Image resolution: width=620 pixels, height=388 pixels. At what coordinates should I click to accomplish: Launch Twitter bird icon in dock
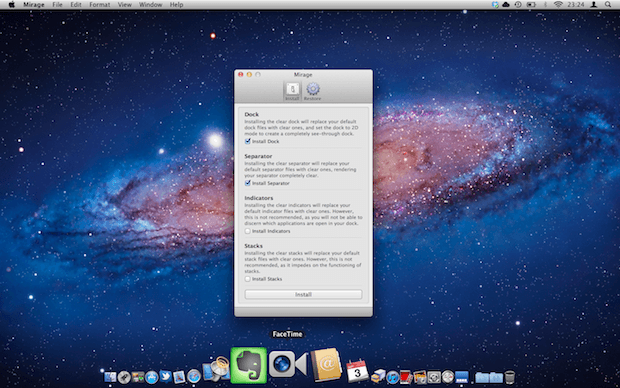tap(166, 376)
